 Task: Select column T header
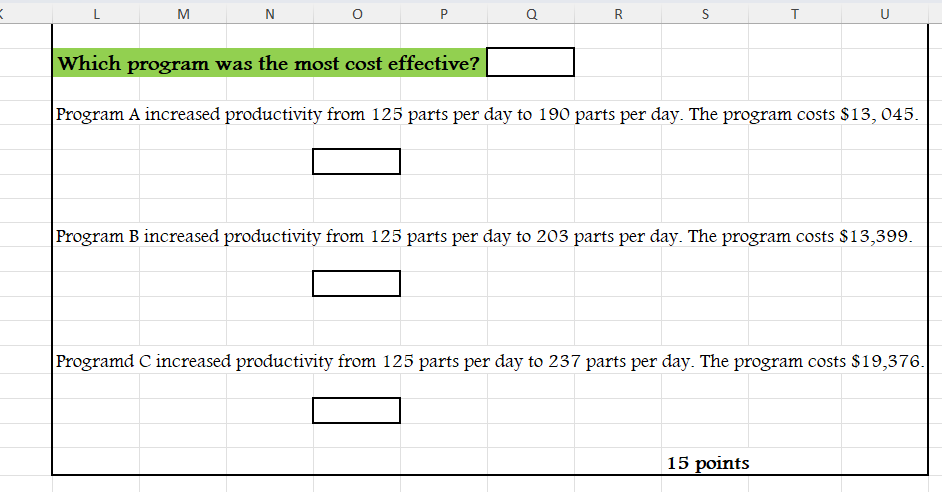pyautogui.click(x=795, y=14)
